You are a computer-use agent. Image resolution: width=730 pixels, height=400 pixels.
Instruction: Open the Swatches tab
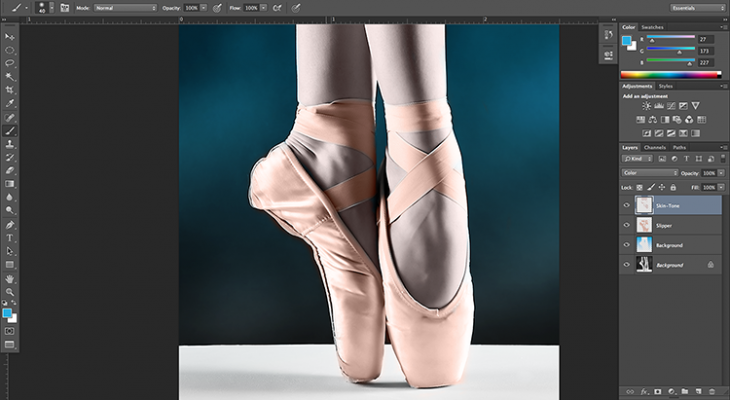[x=652, y=27]
